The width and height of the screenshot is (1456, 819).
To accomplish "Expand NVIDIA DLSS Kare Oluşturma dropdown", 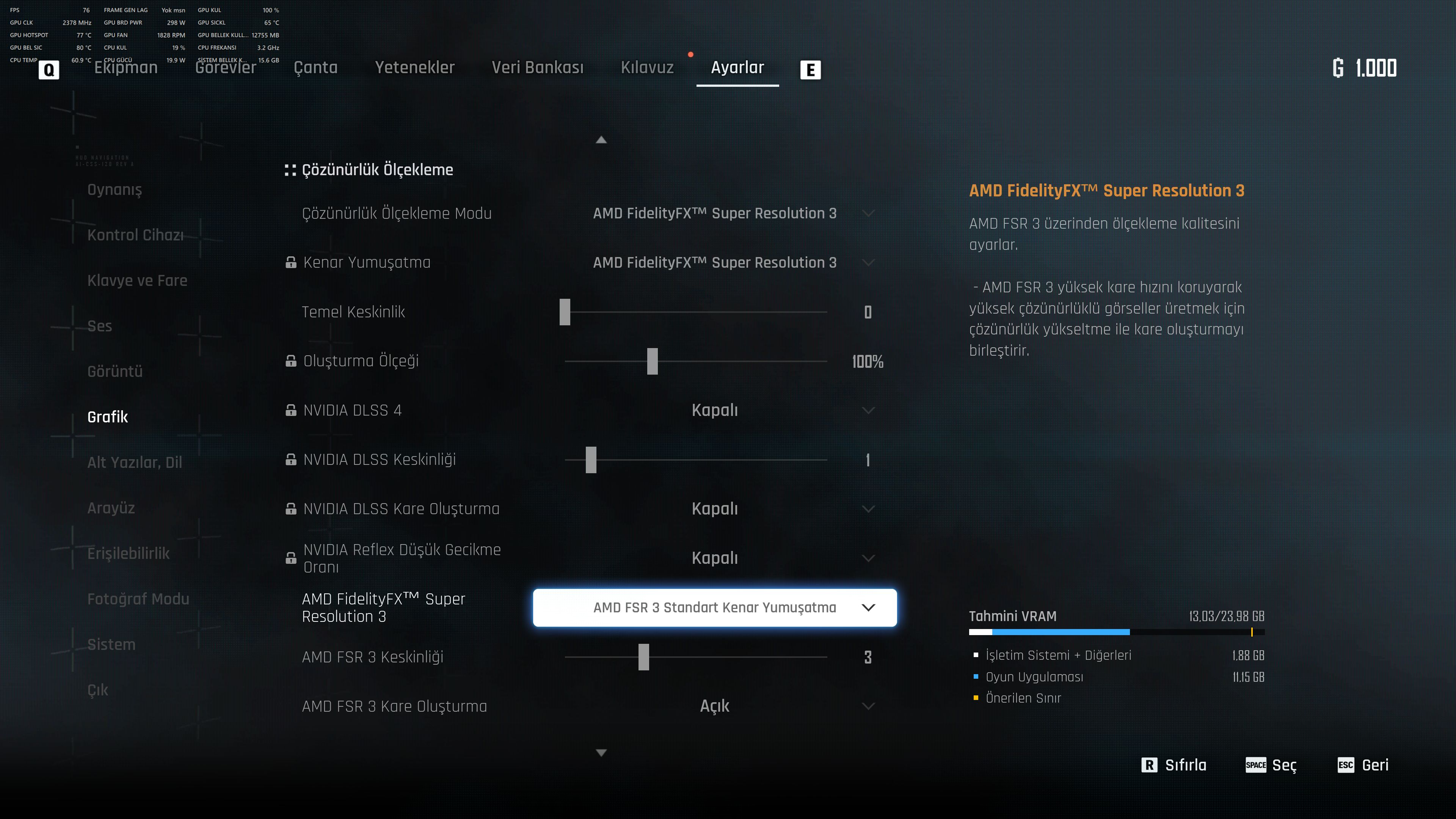I will coord(868,509).
